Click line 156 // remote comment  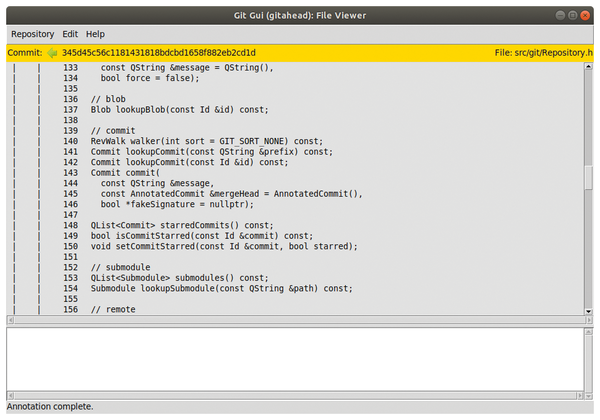[113, 309]
